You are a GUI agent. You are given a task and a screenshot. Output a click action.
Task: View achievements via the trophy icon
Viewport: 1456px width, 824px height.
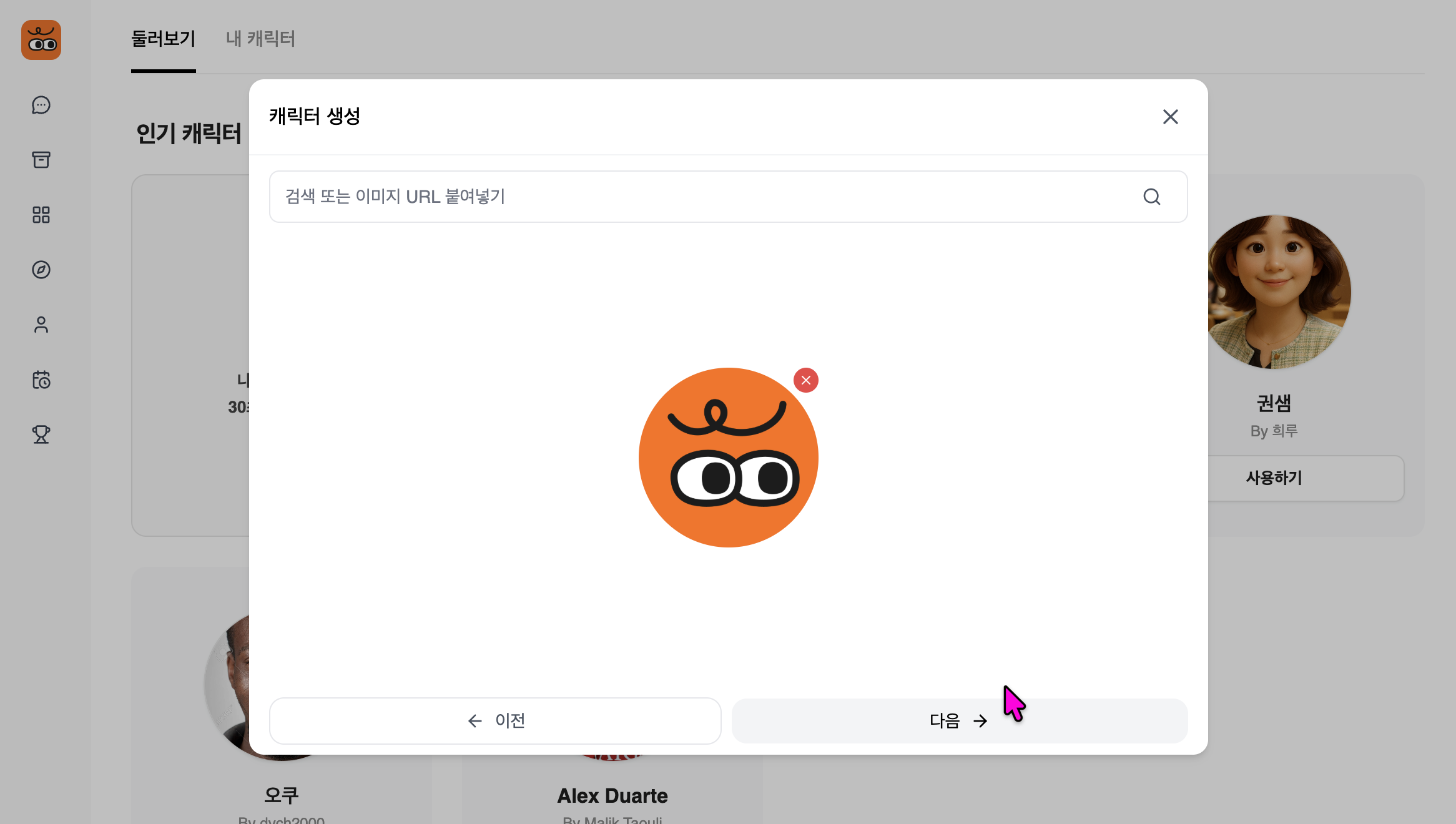tap(41, 434)
